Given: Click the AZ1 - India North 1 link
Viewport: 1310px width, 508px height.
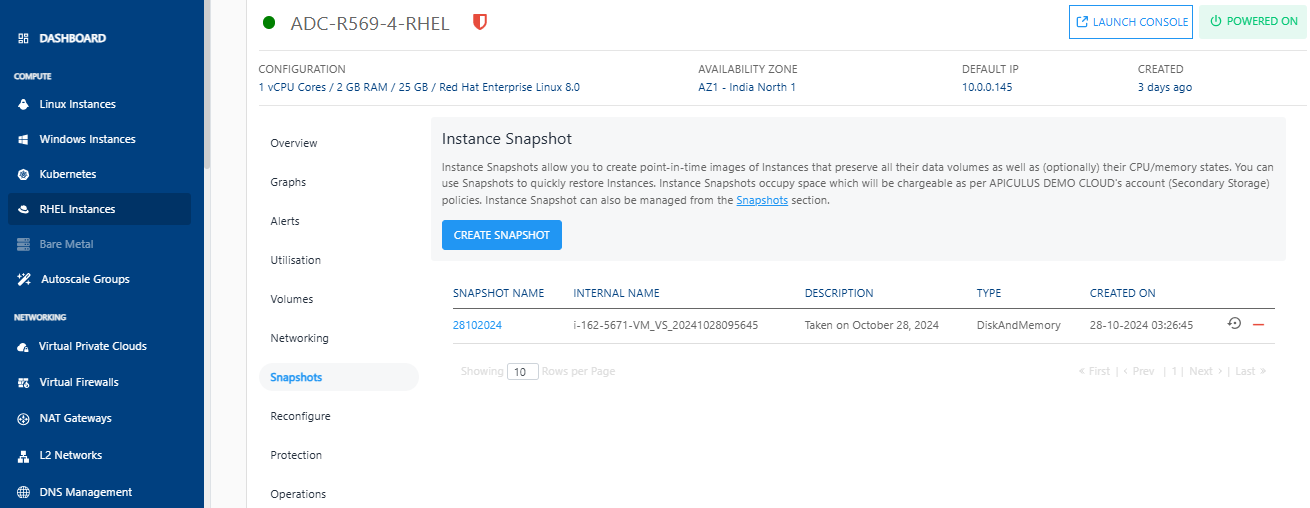Looking at the screenshot, I should 747,87.
